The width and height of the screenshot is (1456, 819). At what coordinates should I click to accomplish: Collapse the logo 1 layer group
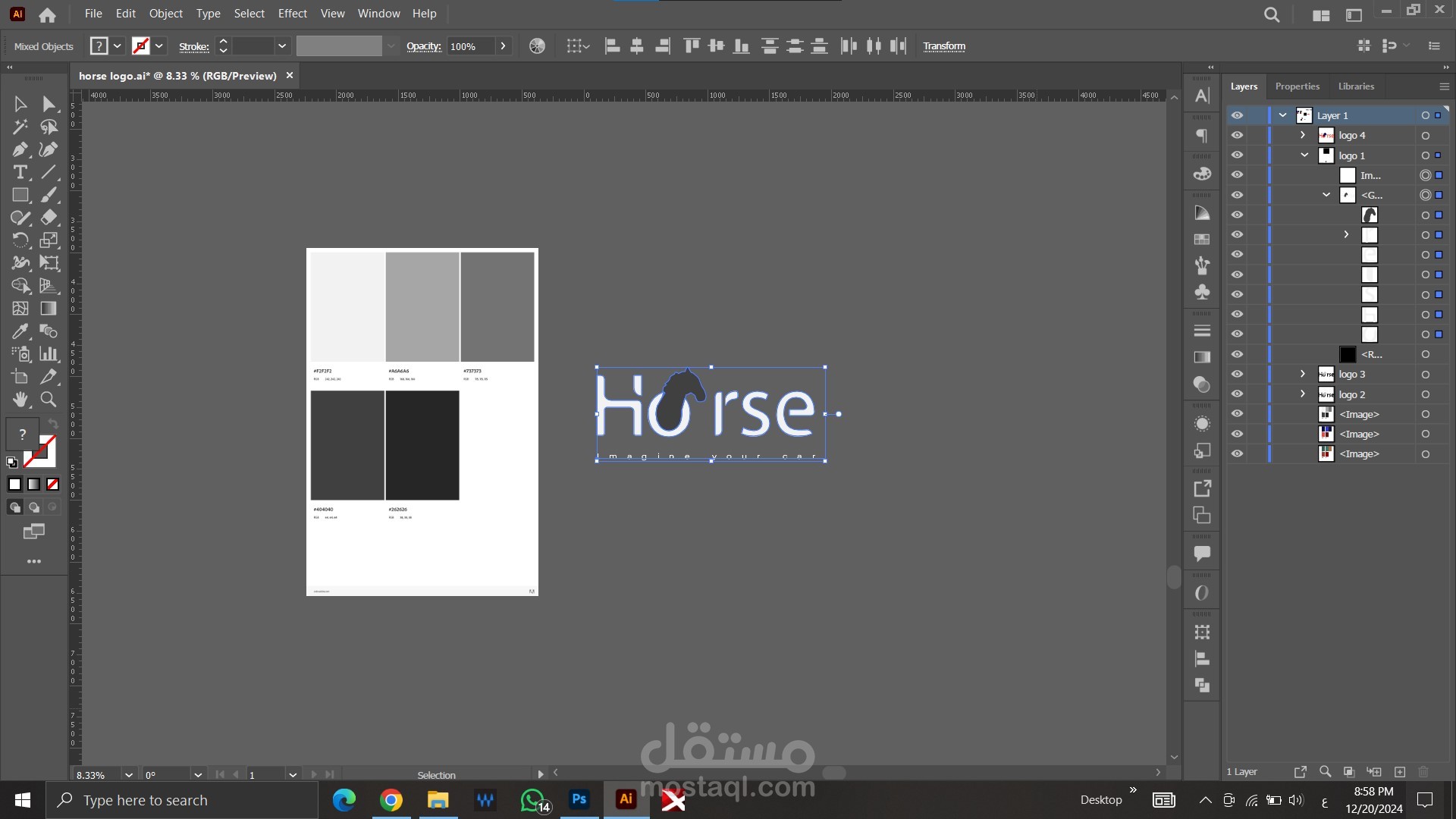[1304, 155]
